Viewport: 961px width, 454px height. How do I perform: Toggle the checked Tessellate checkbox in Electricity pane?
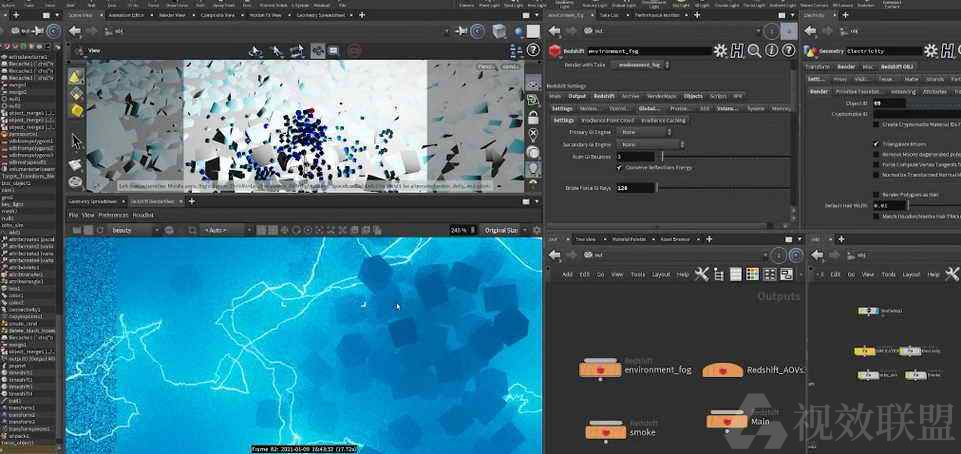click(876, 144)
